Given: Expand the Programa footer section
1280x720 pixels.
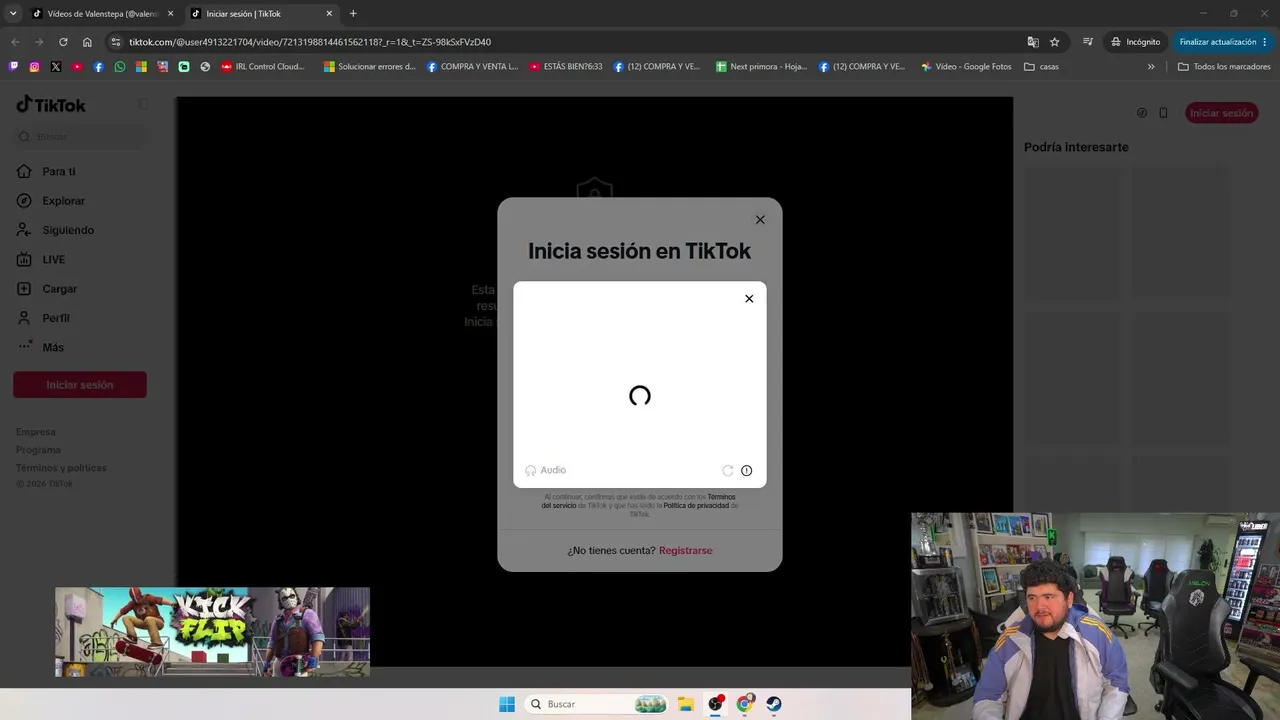Looking at the screenshot, I should (x=39, y=450).
